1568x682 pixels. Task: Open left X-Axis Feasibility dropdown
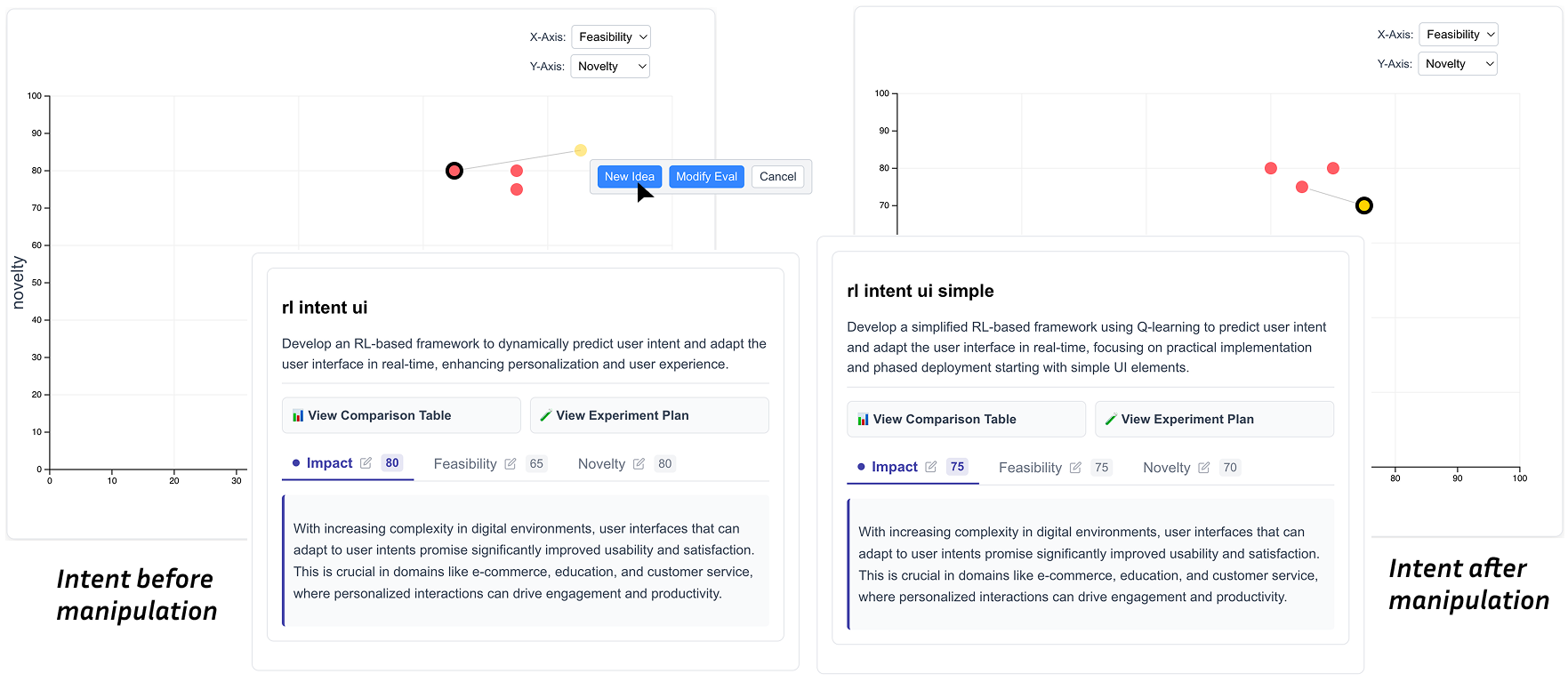pyautogui.click(x=611, y=37)
